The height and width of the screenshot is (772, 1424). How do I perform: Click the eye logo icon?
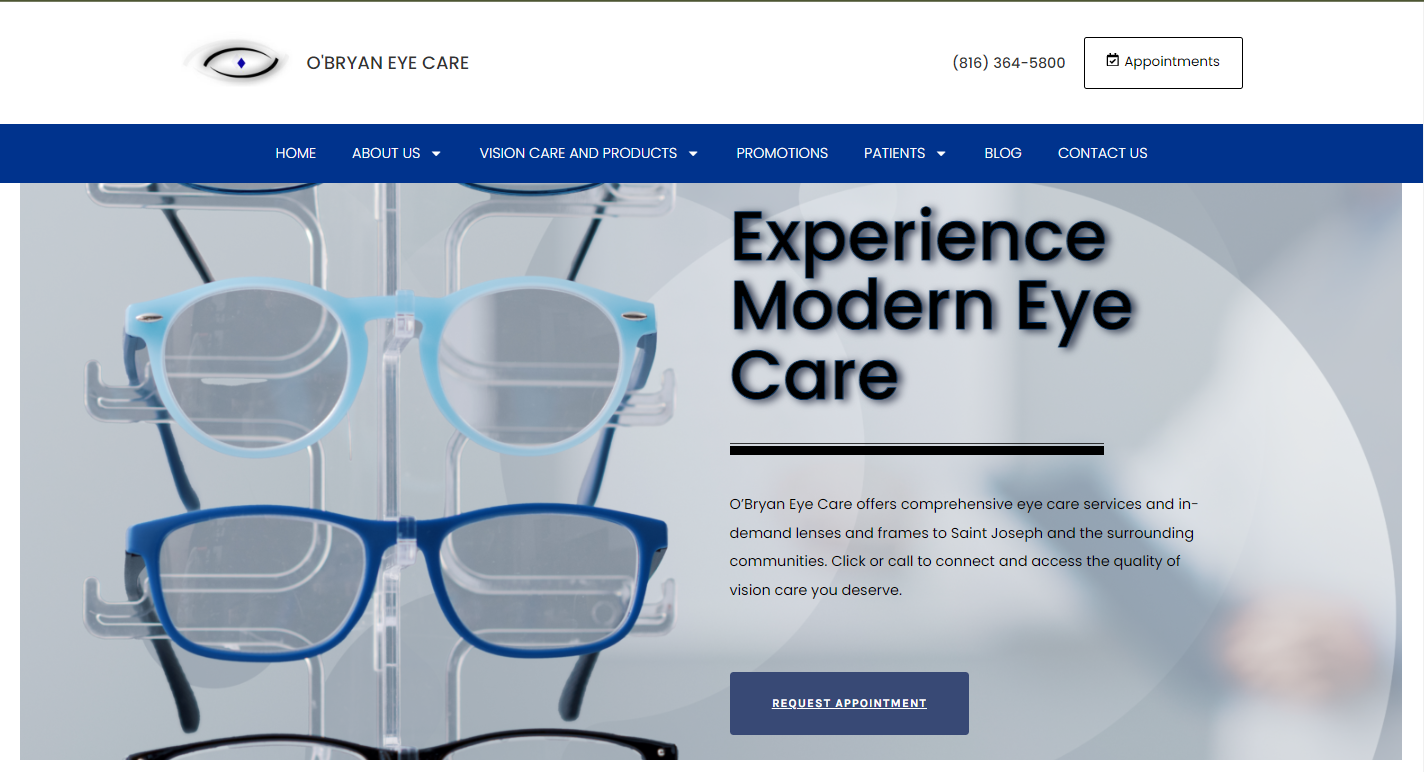pos(238,63)
